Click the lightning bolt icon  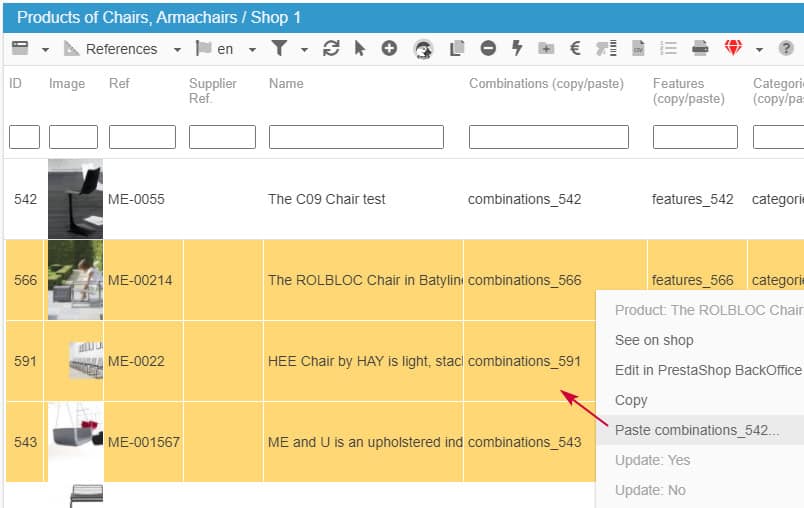(517, 48)
